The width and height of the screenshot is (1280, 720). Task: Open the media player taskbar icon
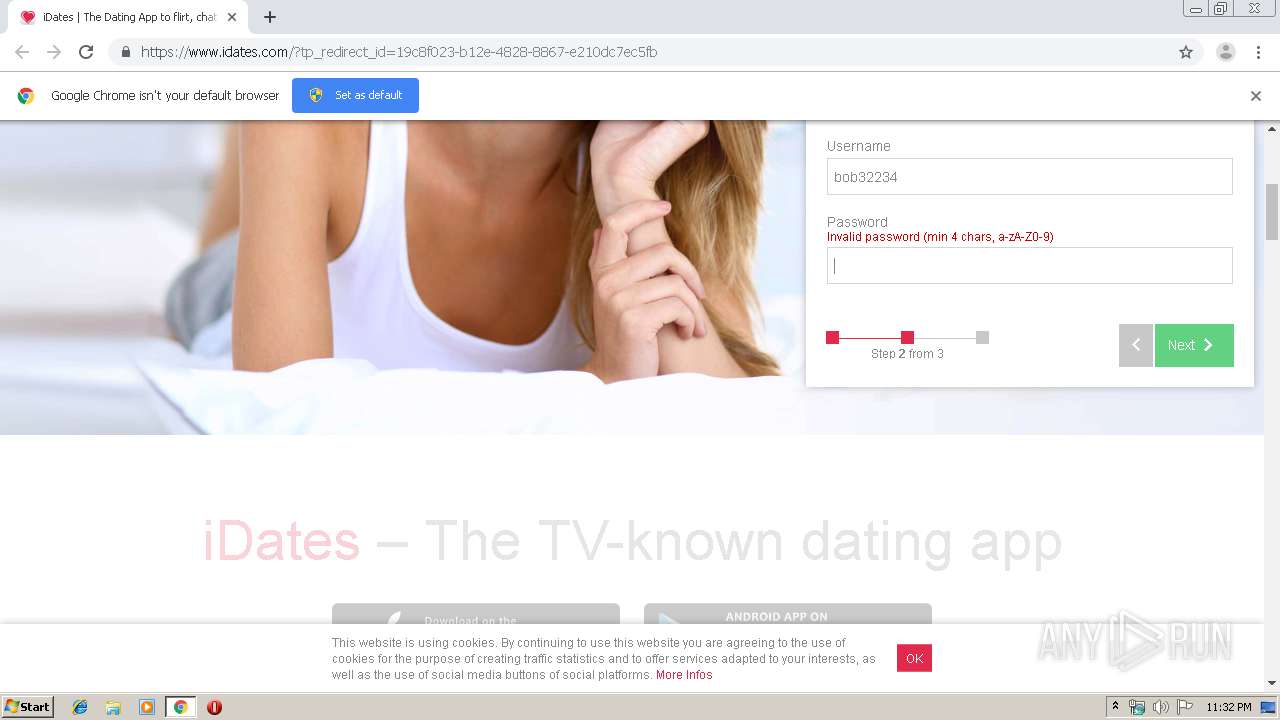[147, 707]
